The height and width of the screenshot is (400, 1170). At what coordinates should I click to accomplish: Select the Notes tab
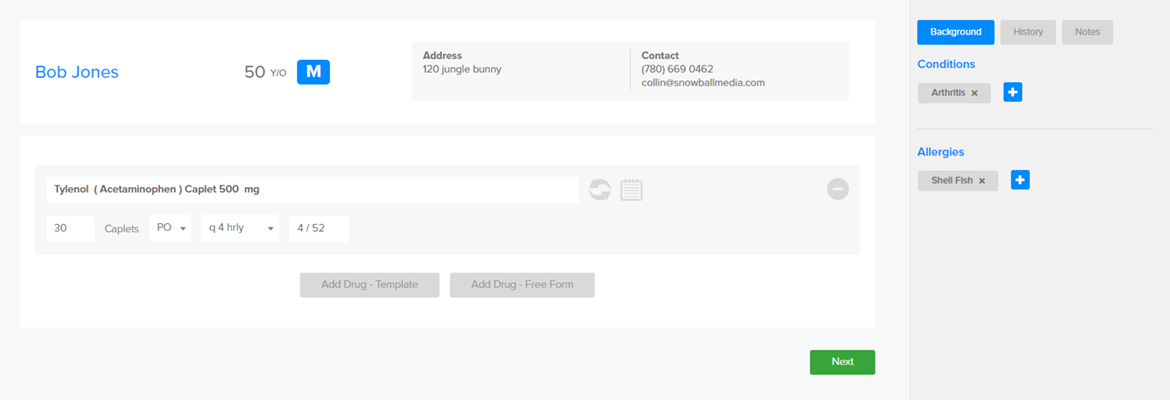[1087, 32]
